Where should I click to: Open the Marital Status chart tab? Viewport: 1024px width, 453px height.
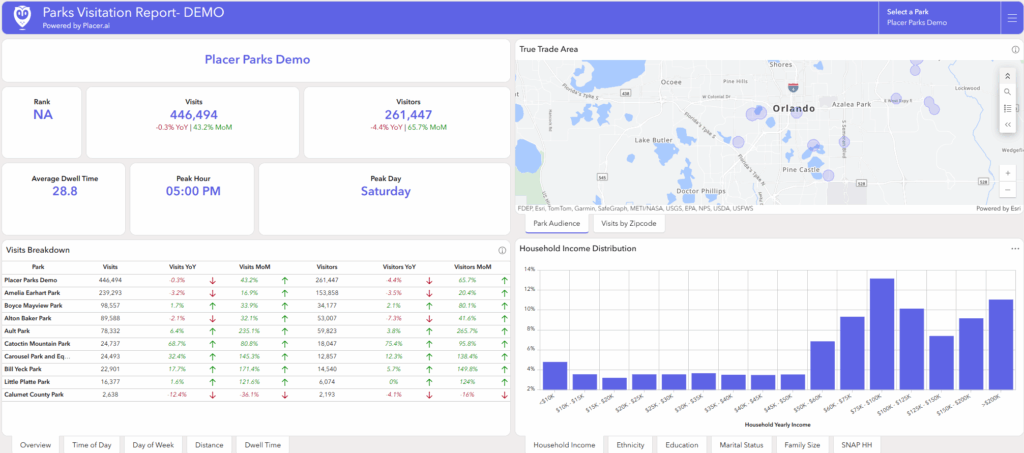pyautogui.click(x=741, y=445)
